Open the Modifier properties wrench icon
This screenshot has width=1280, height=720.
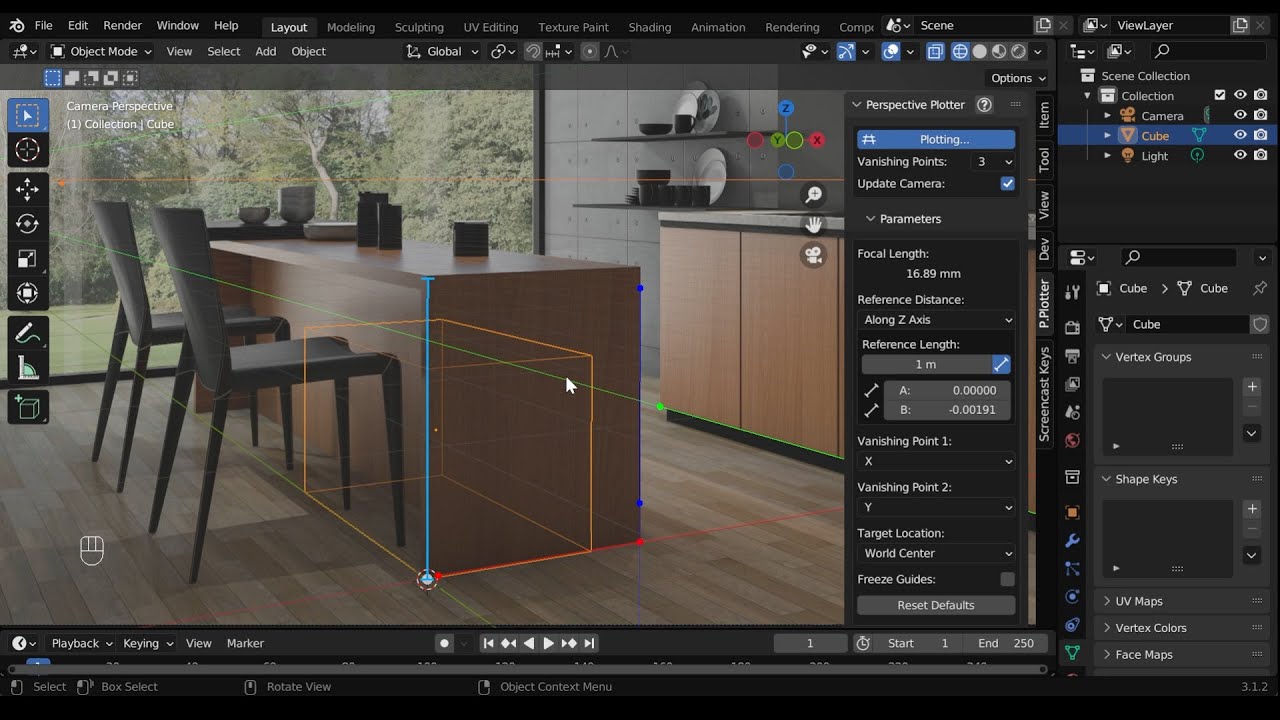(1072, 541)
